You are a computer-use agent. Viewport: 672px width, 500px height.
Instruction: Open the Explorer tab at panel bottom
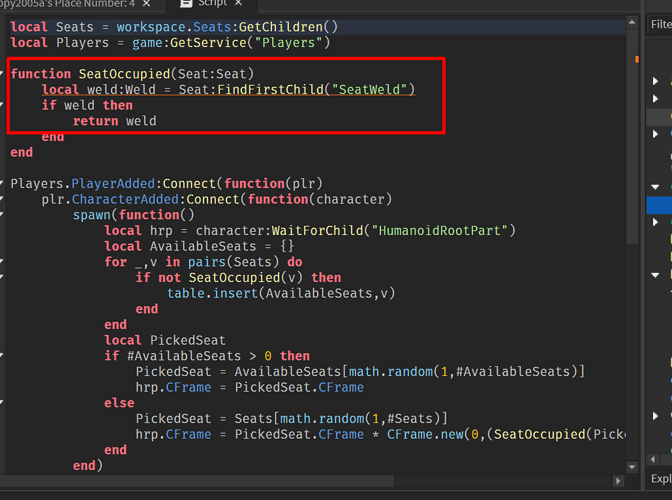coord(661,478)
